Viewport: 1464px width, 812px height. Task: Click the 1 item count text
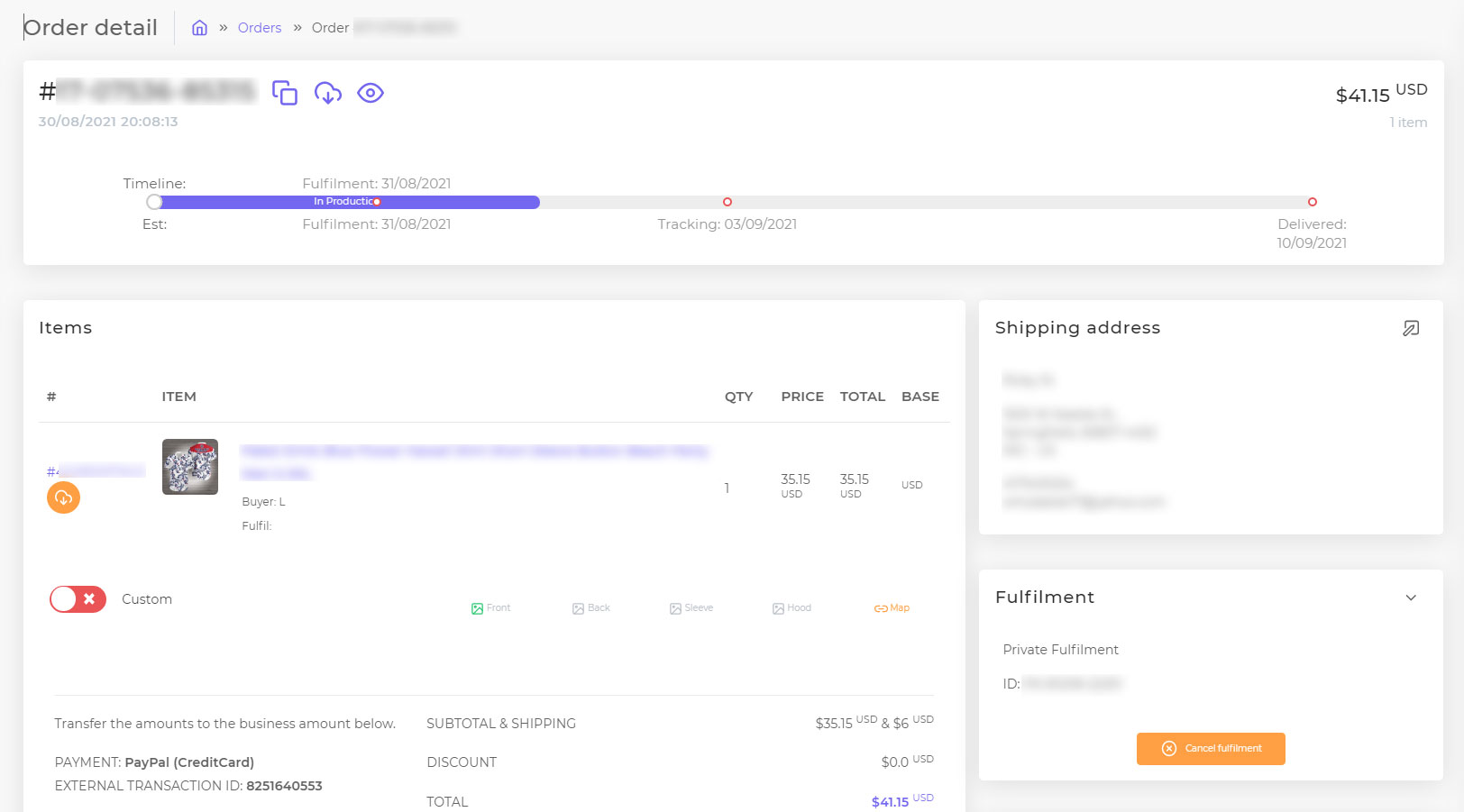[1408, 123]
